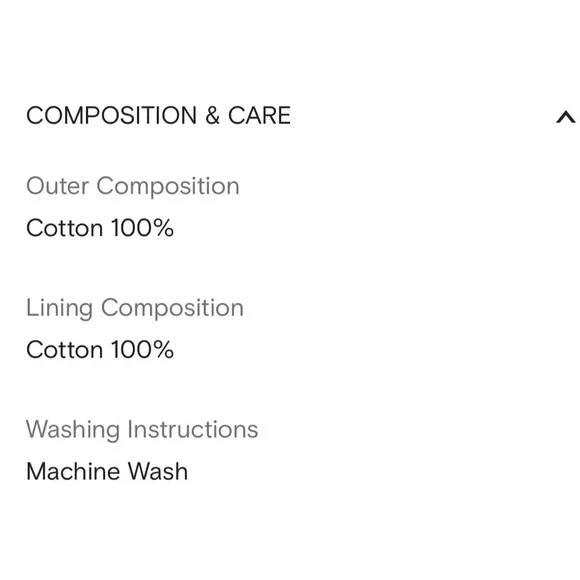
Task: Click the word Machine in Machine Wash
Action: [x=73, y=471]
